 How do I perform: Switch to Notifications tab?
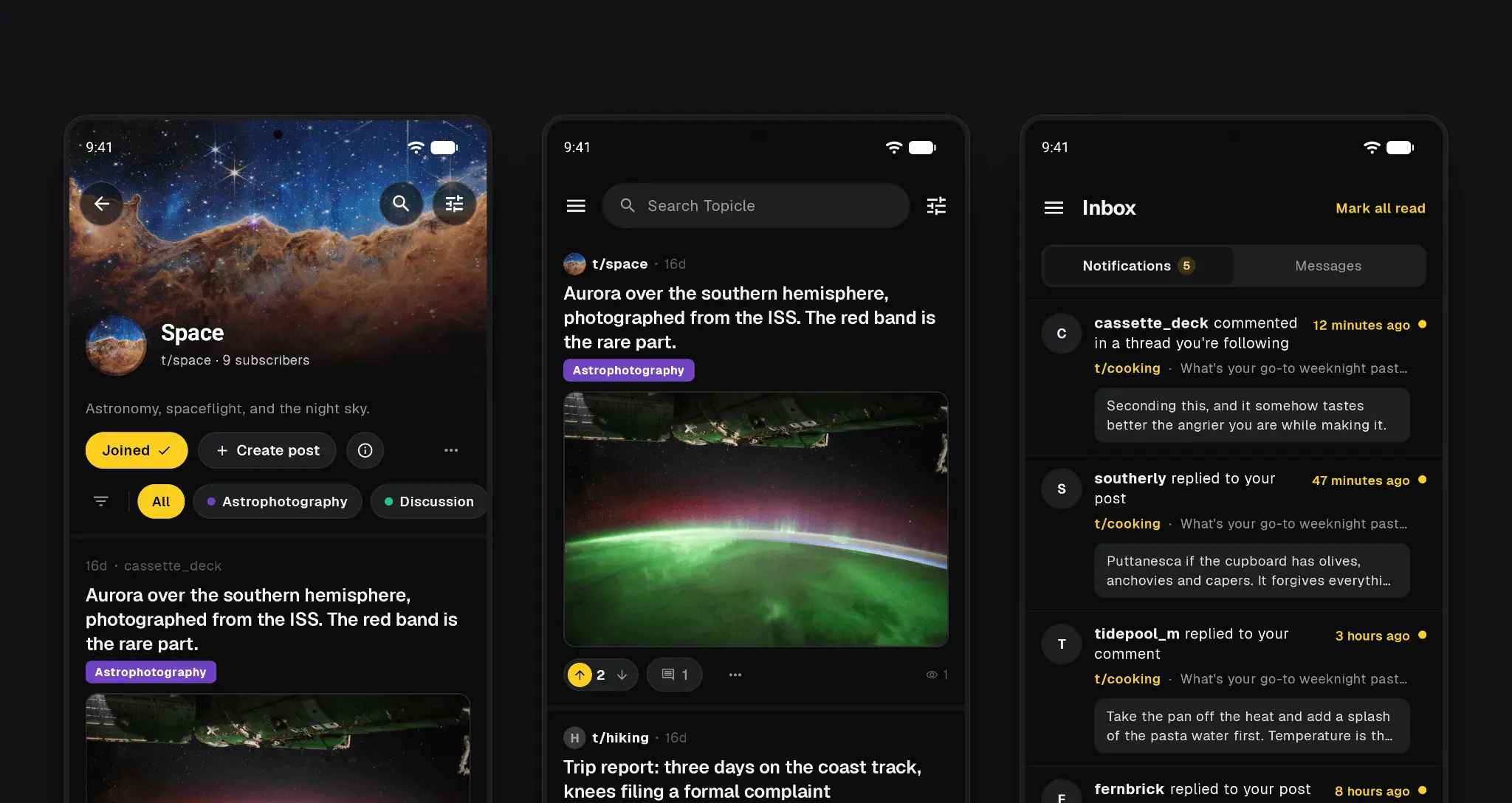(1138, 266)
